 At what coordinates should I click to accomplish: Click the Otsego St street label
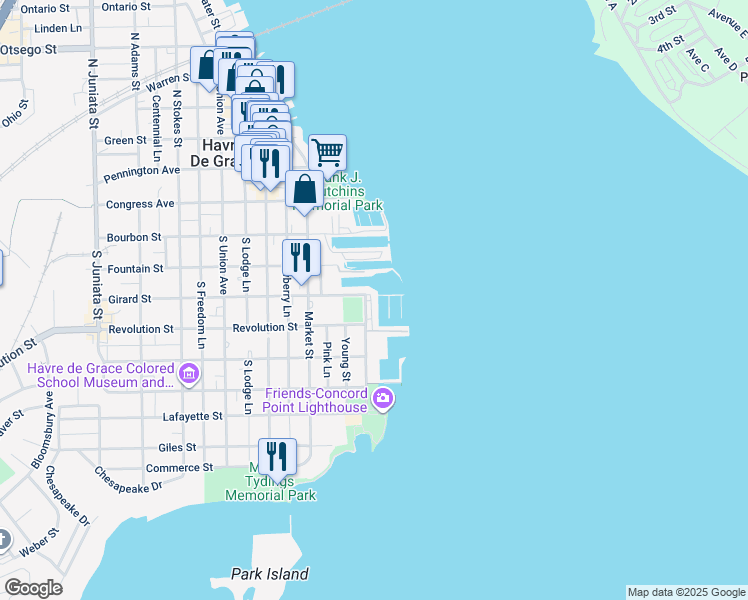tap(28, 50)
